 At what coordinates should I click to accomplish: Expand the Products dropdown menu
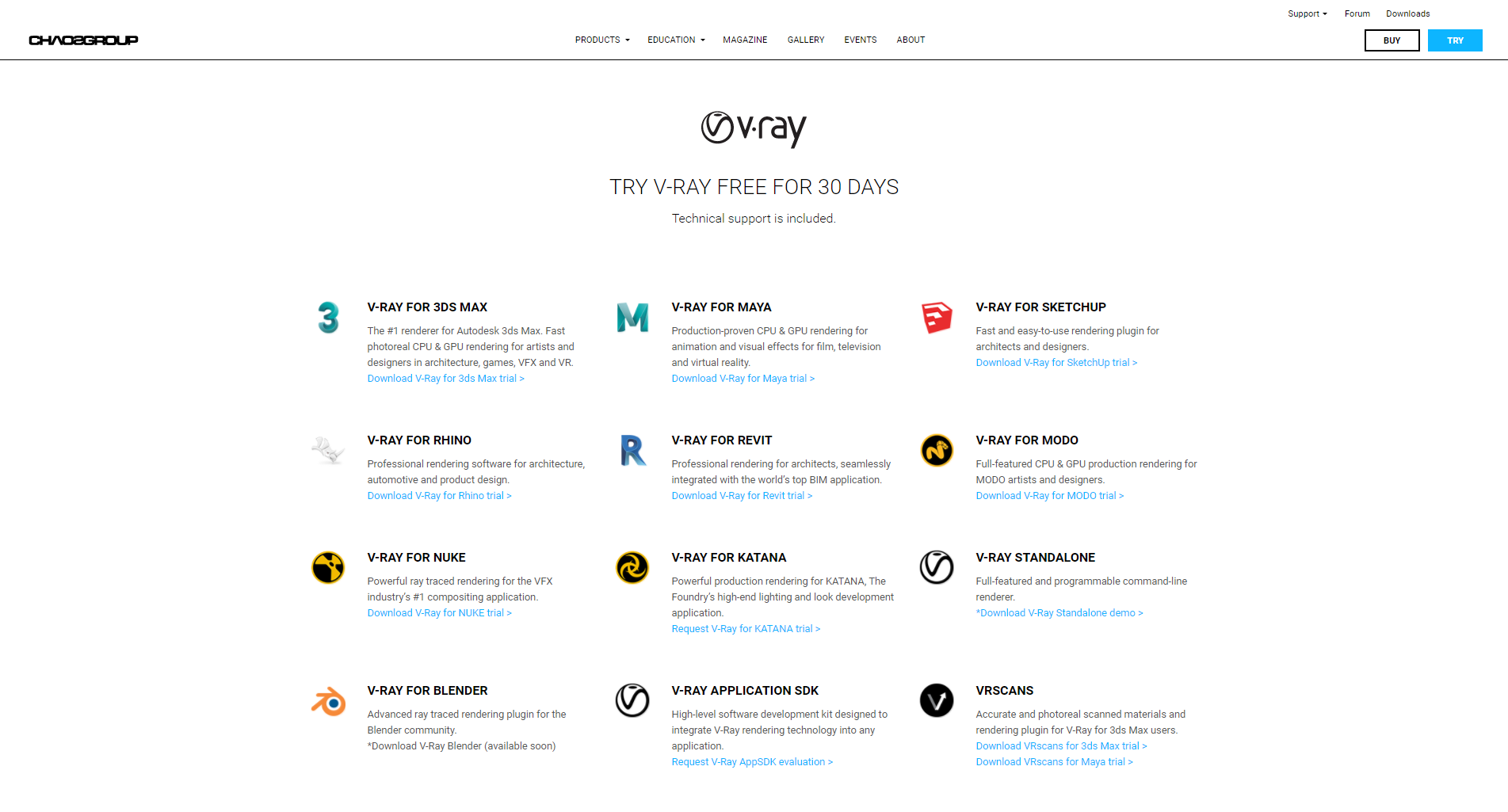602,40
